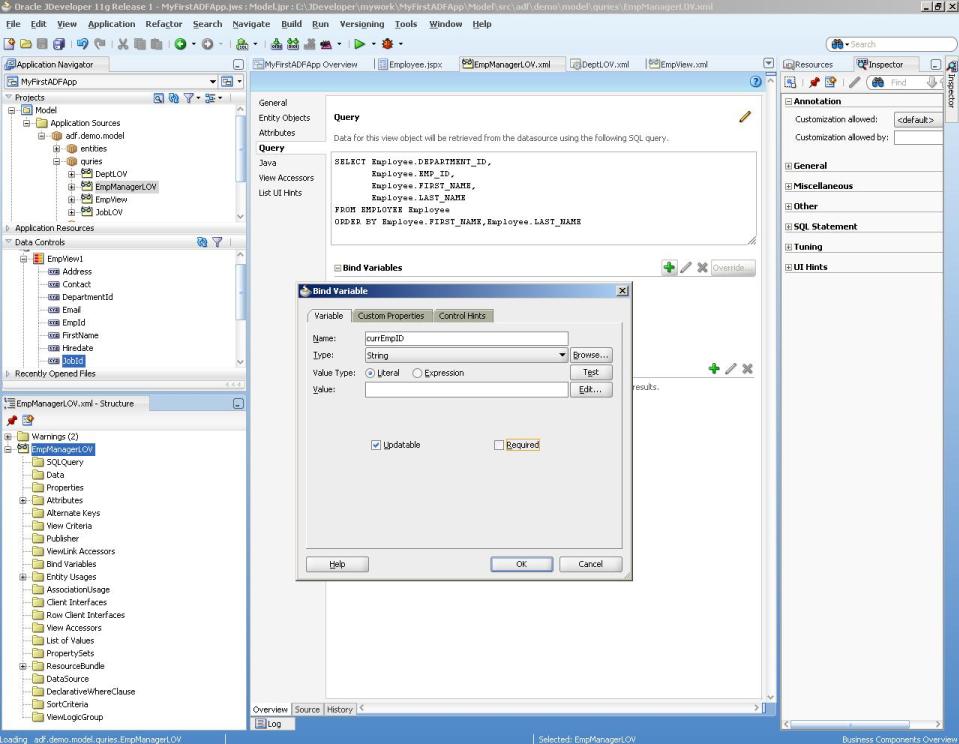959x744 pixels.
Task: Click green plus to add bind variable
Action: click(x=669, y=267)
